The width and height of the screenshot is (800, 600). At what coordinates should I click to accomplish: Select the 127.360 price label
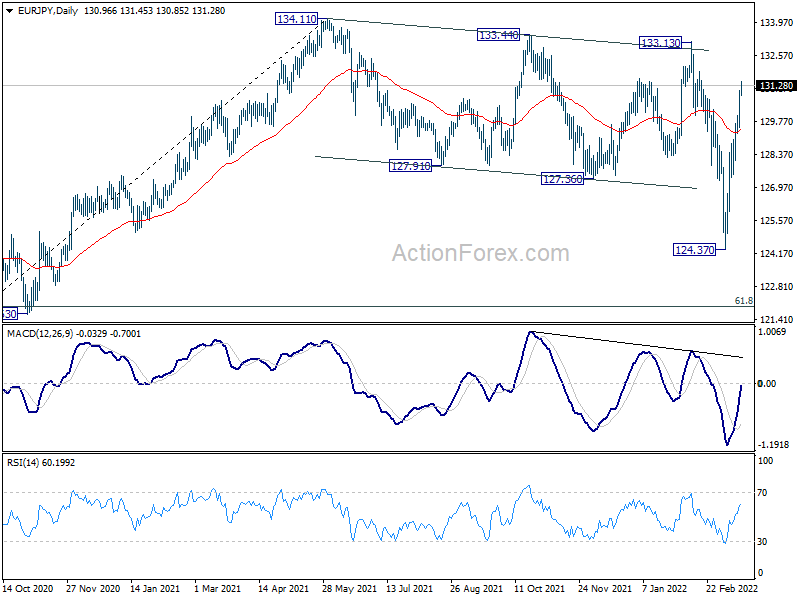coord(562,179)
